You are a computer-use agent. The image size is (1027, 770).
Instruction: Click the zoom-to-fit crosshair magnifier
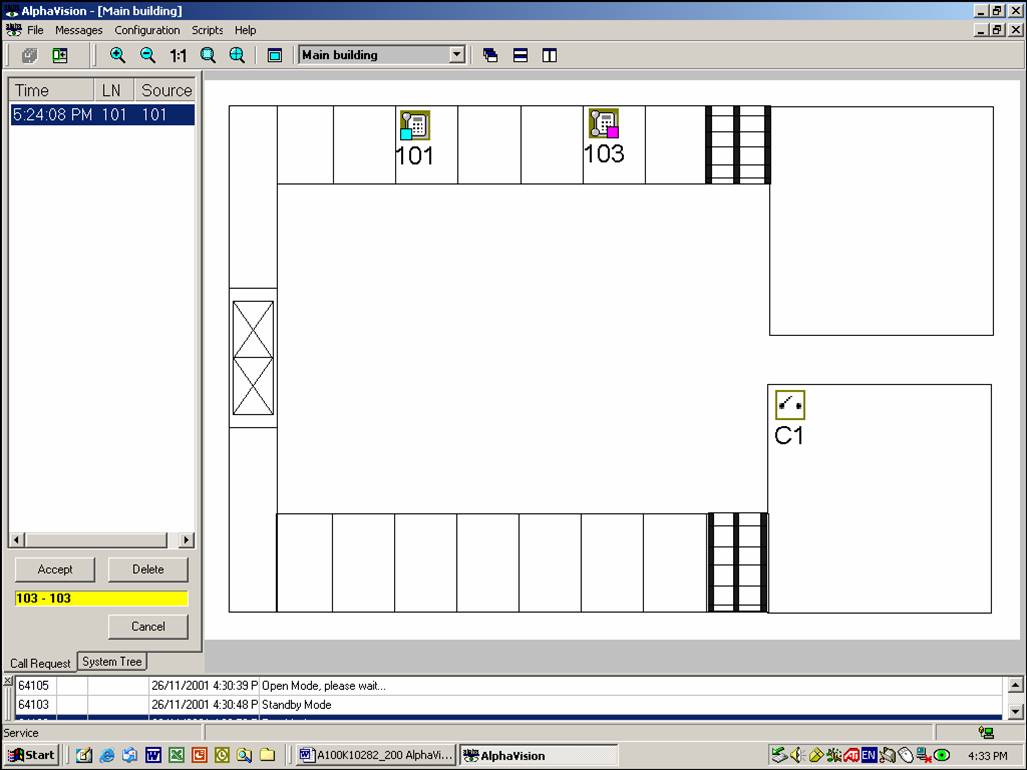(x=237, y=56)
